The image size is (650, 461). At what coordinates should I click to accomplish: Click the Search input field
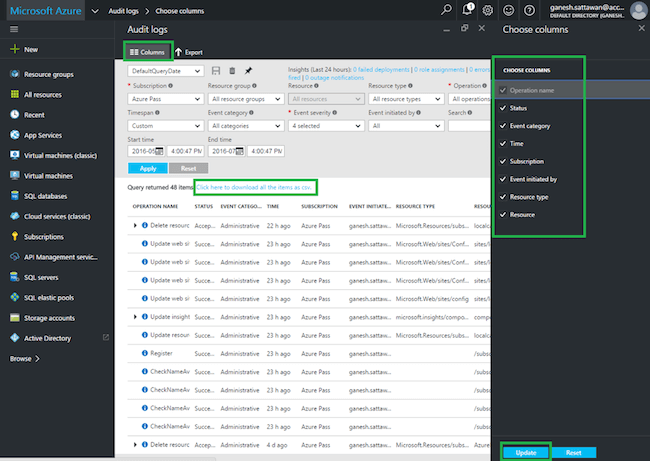pyautogui.click(x=470, y=127)
